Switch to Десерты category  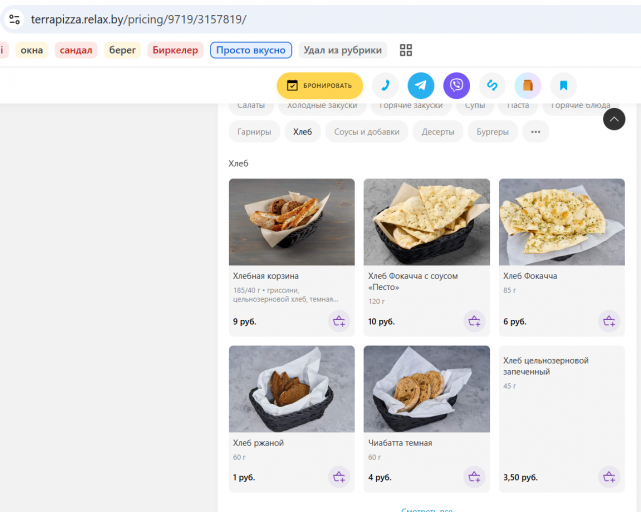coord(438,132)
